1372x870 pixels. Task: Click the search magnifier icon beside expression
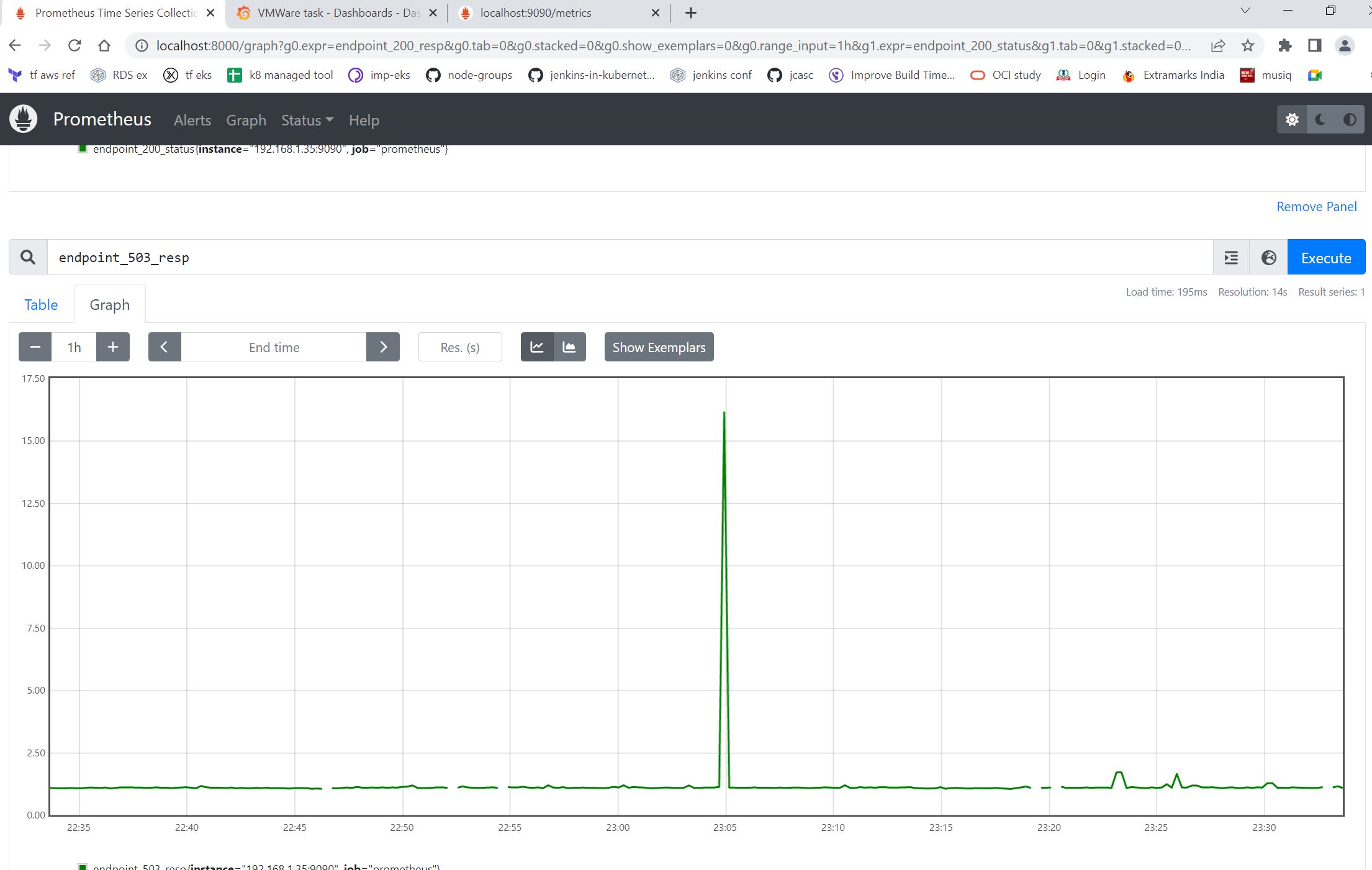coord(28,257)
